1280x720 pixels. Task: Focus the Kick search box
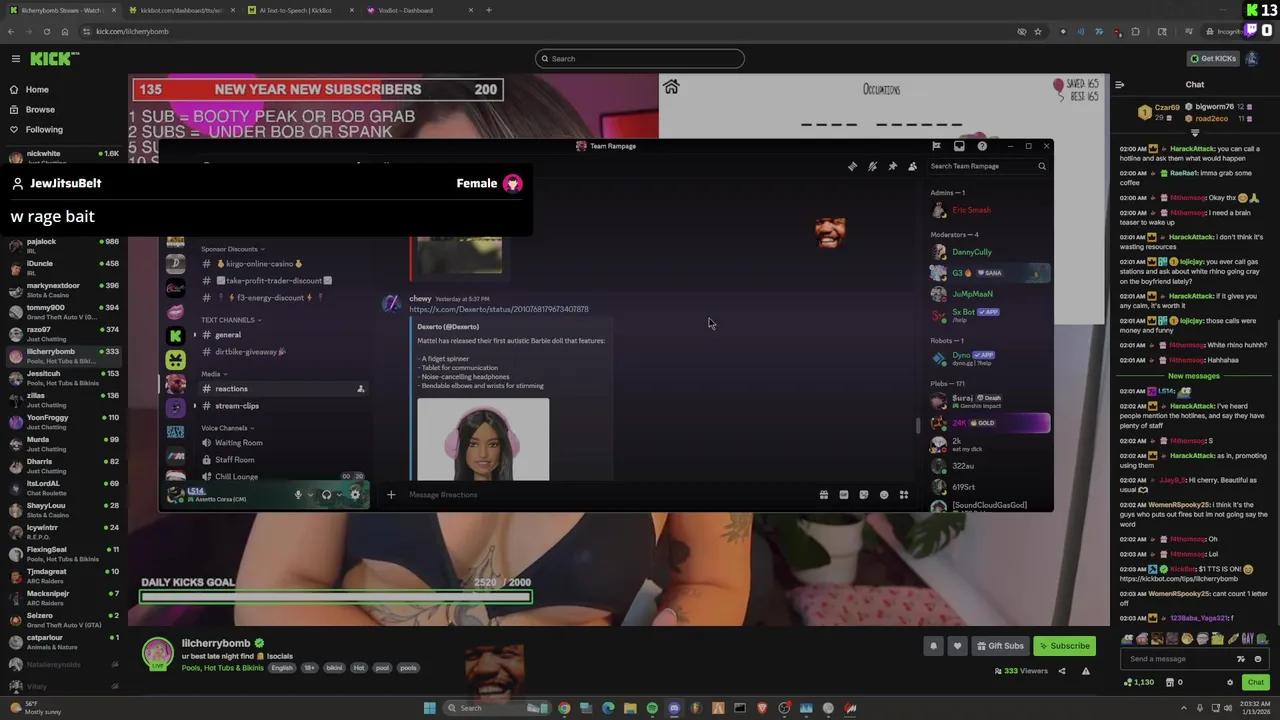point(640,59)
